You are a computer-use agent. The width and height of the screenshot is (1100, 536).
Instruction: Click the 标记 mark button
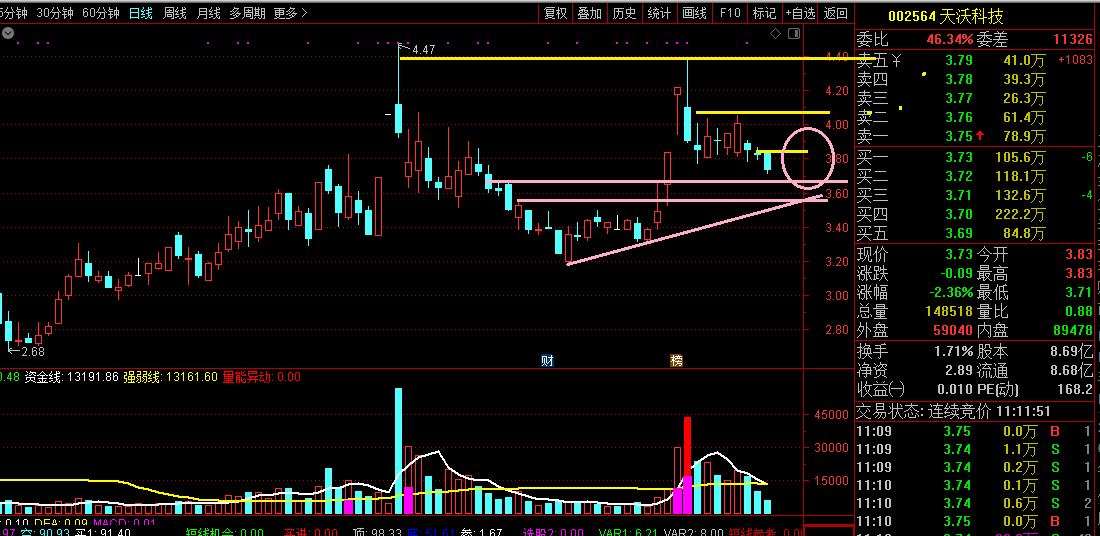point(764,13)
